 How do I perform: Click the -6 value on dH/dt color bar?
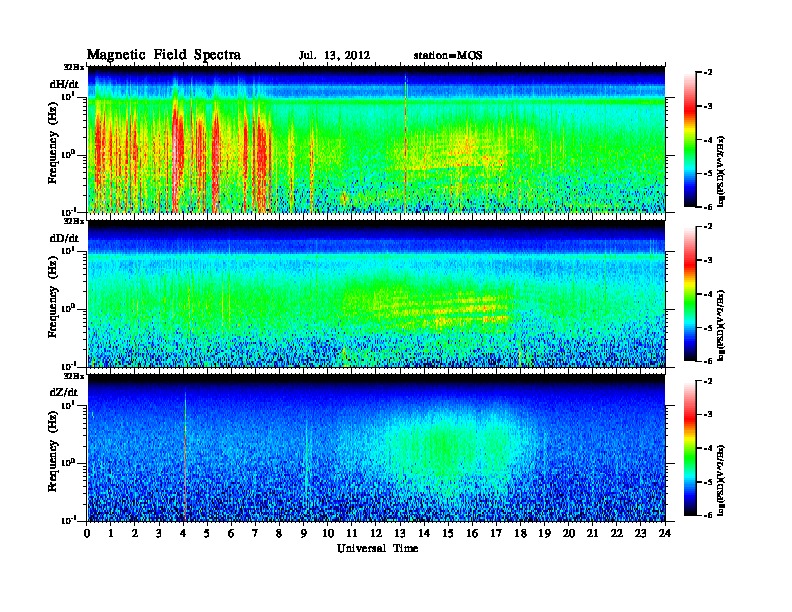[708, 207]
